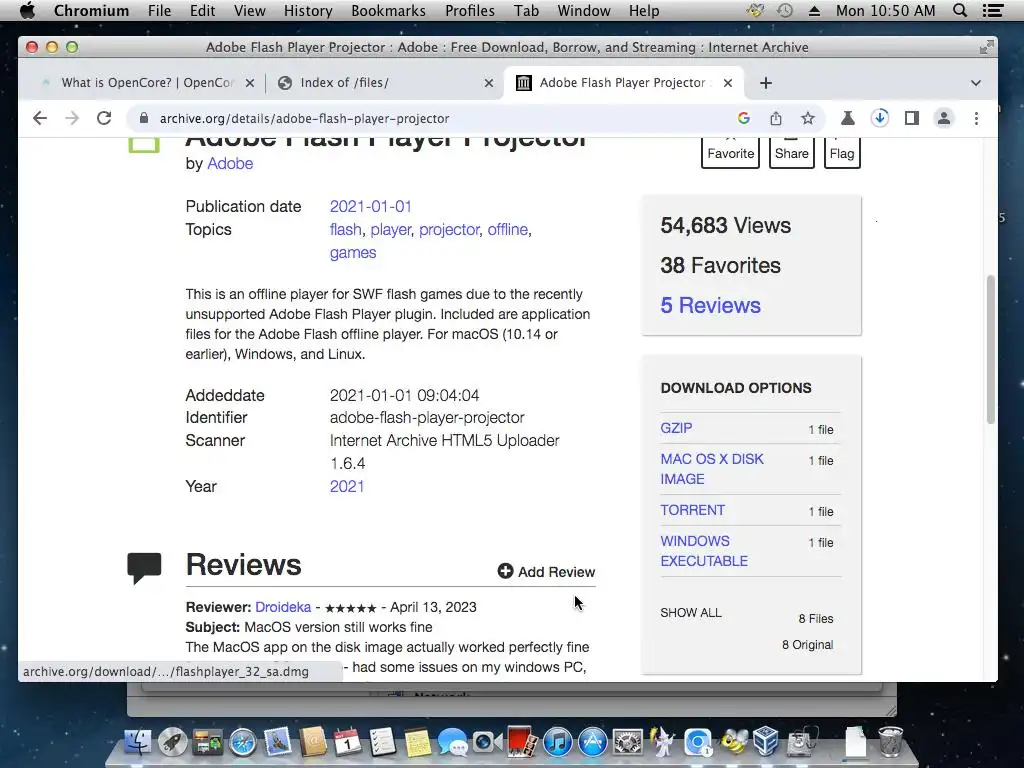
Task: Download the WINDOWS EXECUTABLE
Action: pos(704,551)
